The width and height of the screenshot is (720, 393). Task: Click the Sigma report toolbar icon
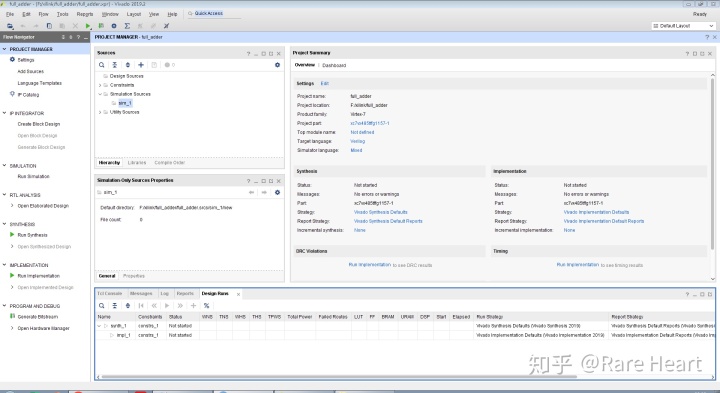pos(127,26)
